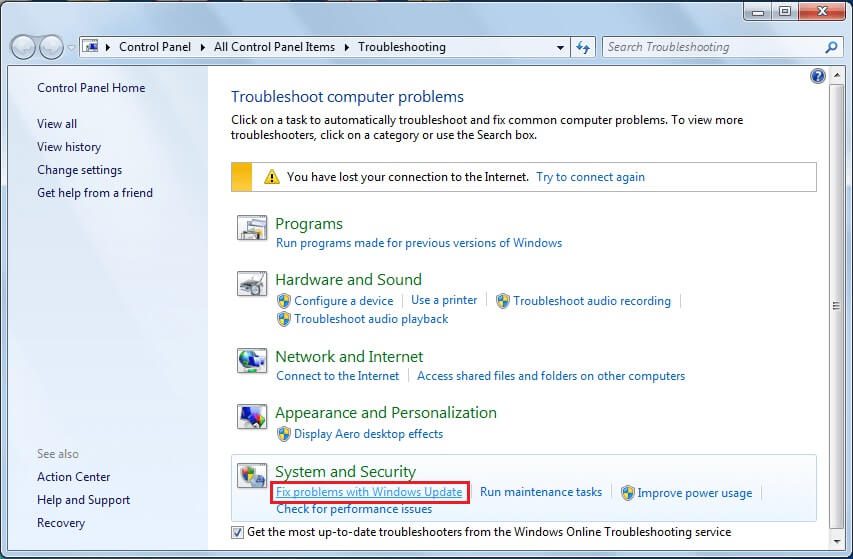This screenshot has height=559, width=853.
Task: Open View history in the sidebar
Action: [69, 147]
